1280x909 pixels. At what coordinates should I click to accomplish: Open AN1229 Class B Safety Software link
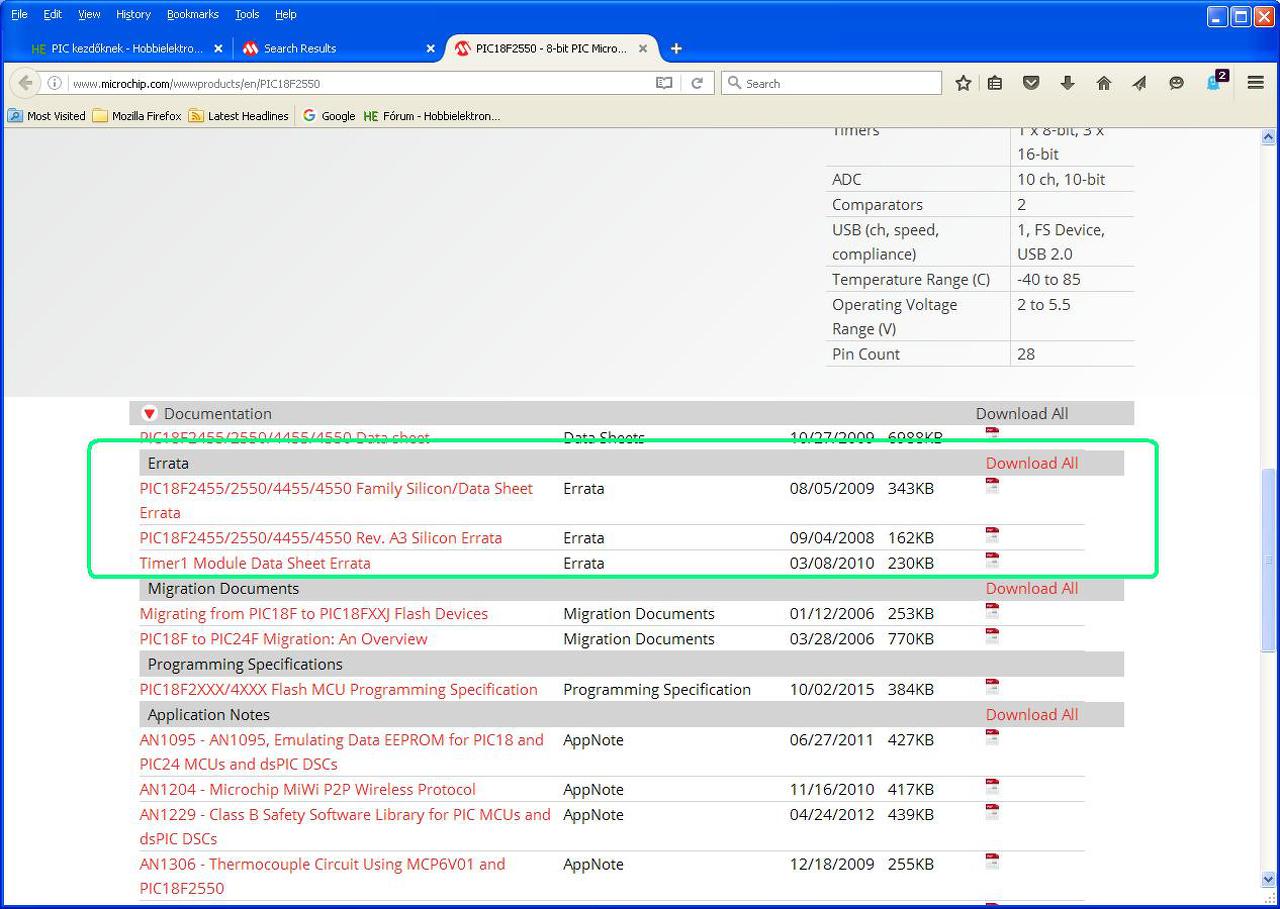(x=345, y=826)
